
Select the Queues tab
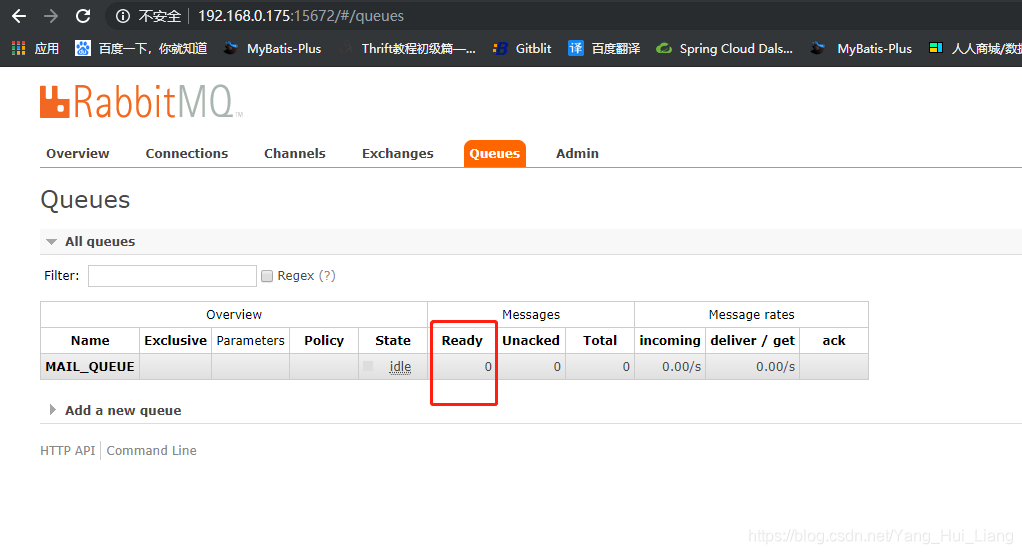[x=495, y=154]
